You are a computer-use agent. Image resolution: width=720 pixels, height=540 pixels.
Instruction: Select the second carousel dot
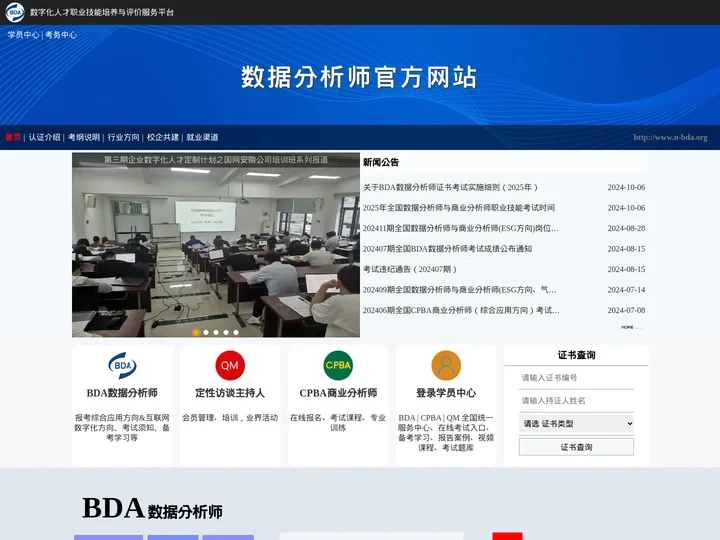click(x=206, y=332)
